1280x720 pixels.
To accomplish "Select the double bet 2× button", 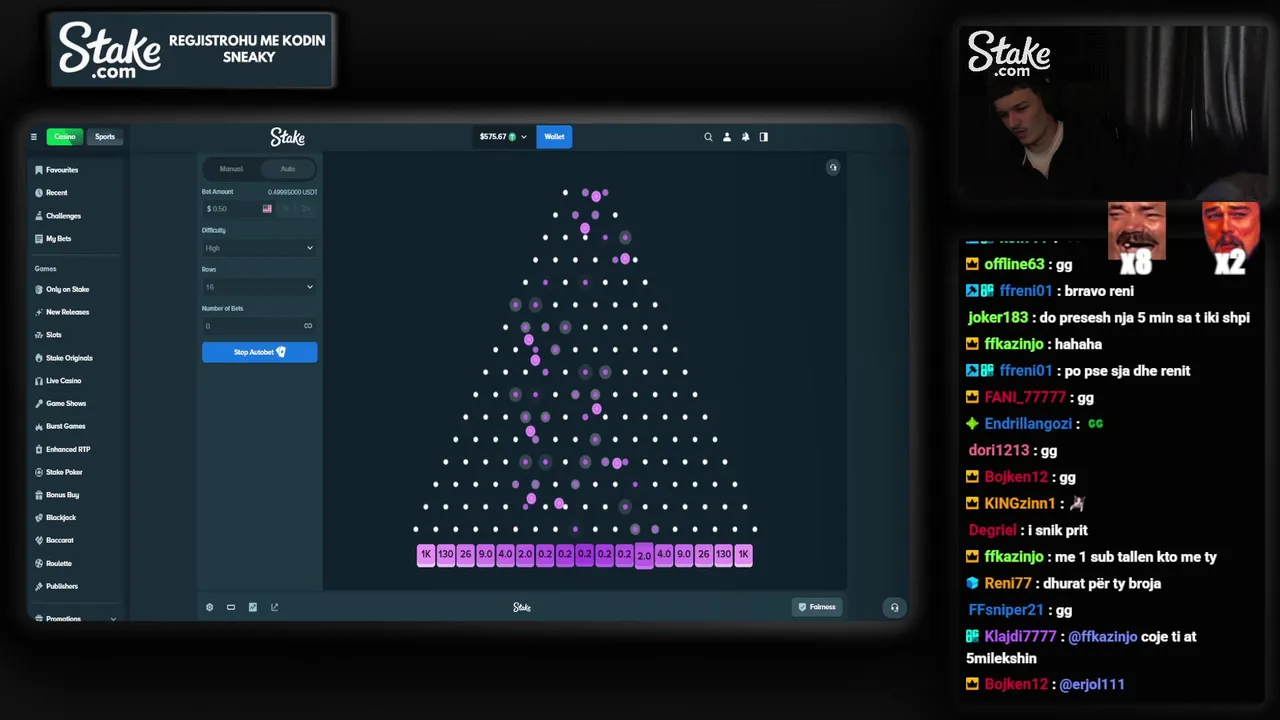I will click(x=306, y=209).
